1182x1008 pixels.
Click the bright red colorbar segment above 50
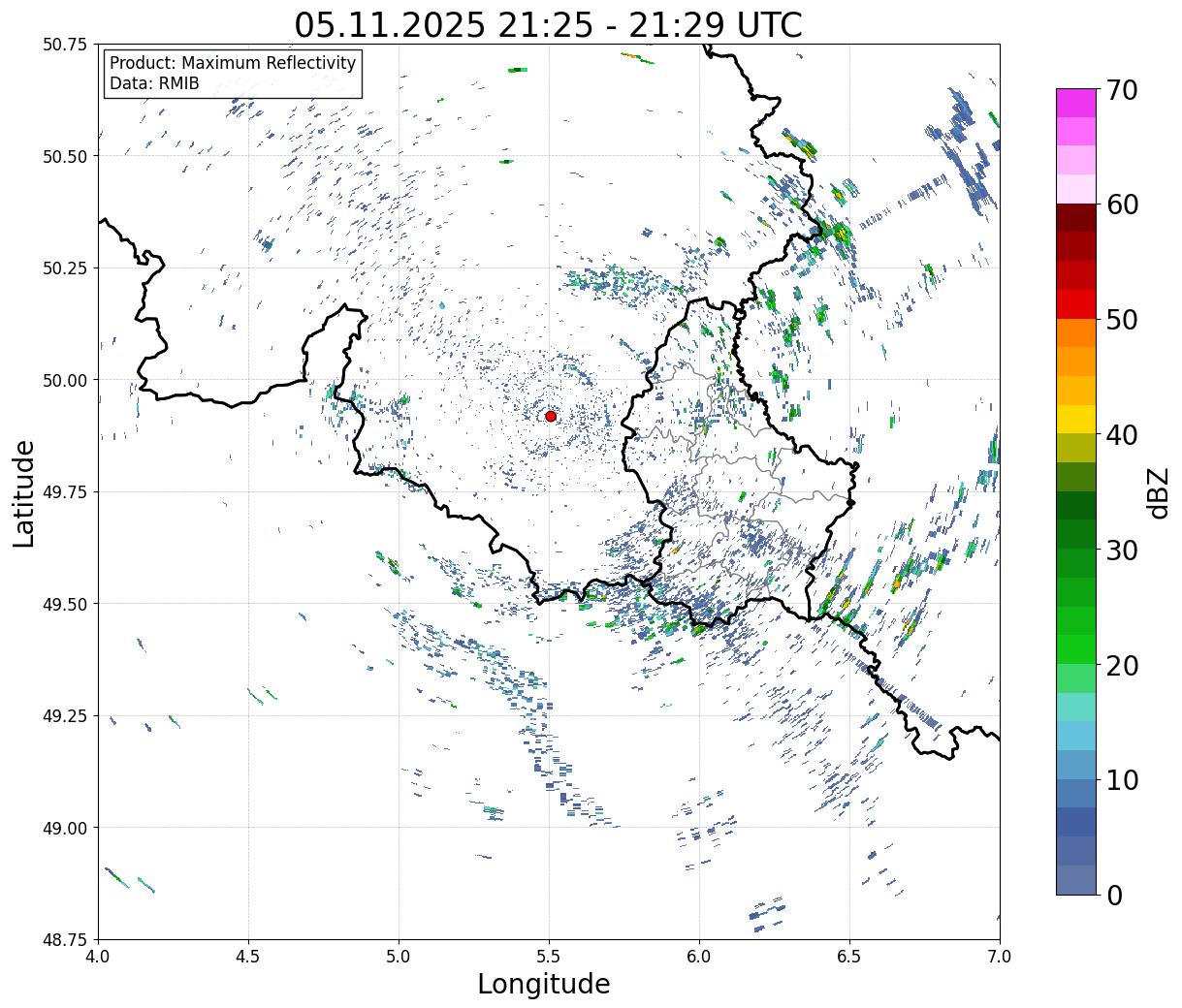1075,304
